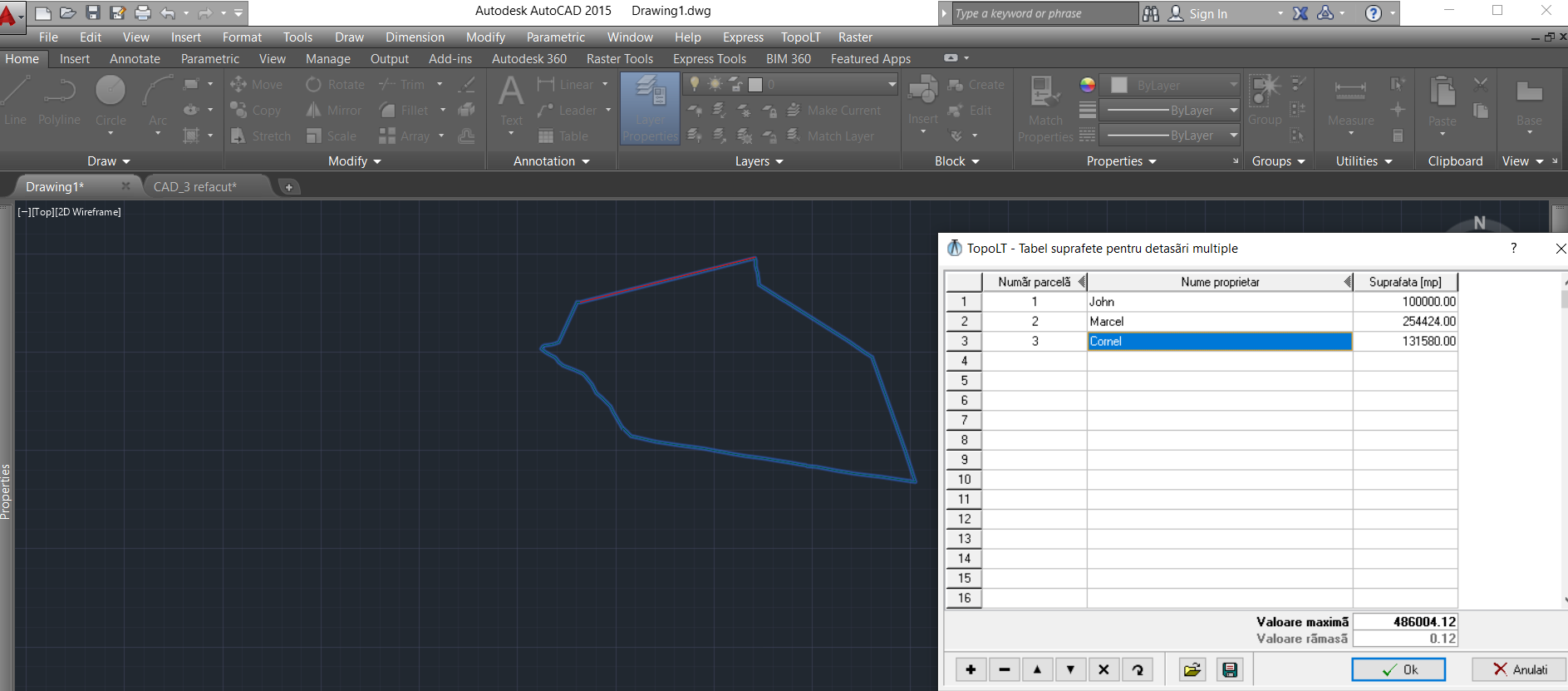
Task: Expand the Annotation panel flyout
Action: click(552, 161)
